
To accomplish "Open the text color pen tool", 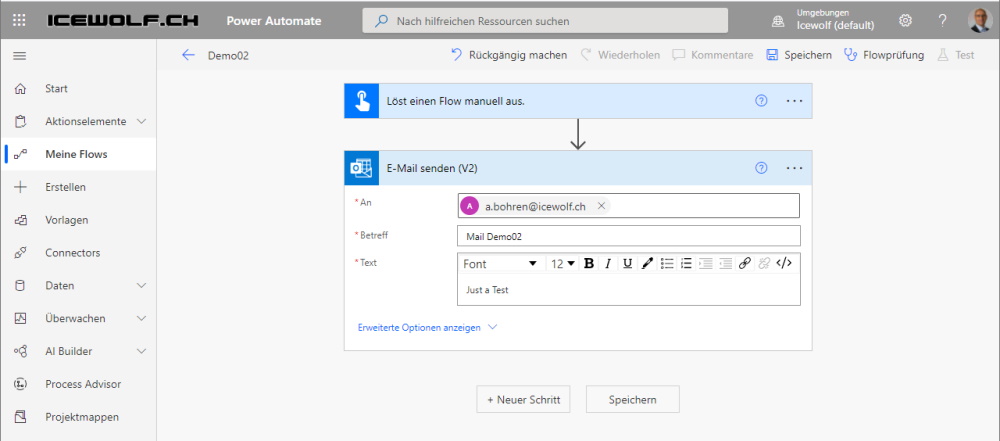I will [647, 264].
